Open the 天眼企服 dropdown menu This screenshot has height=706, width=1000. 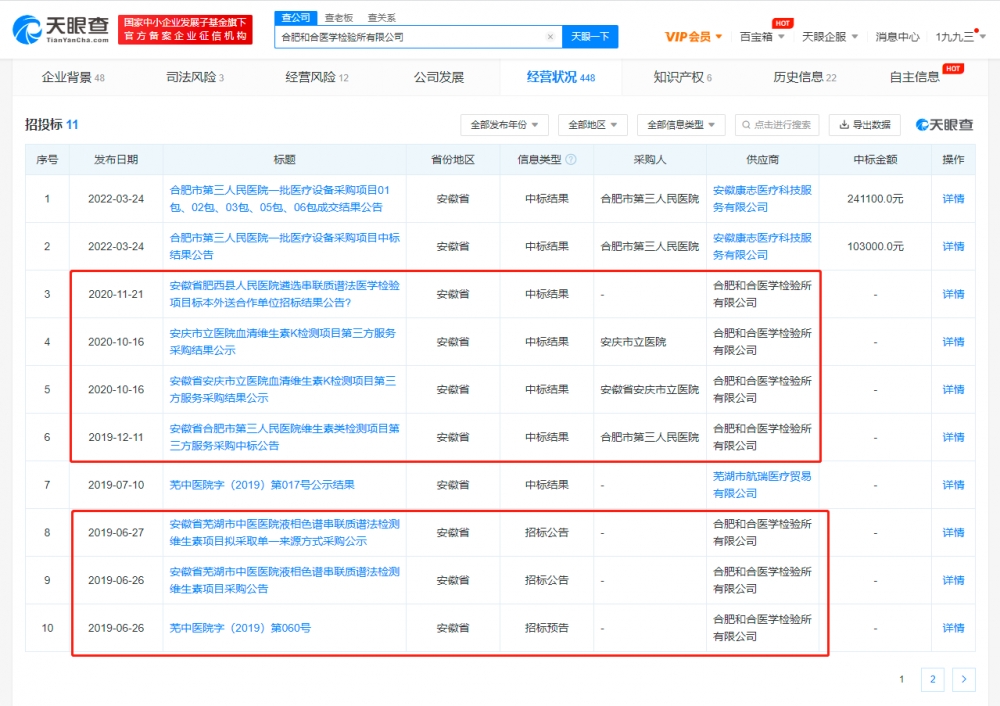point(830,37)
